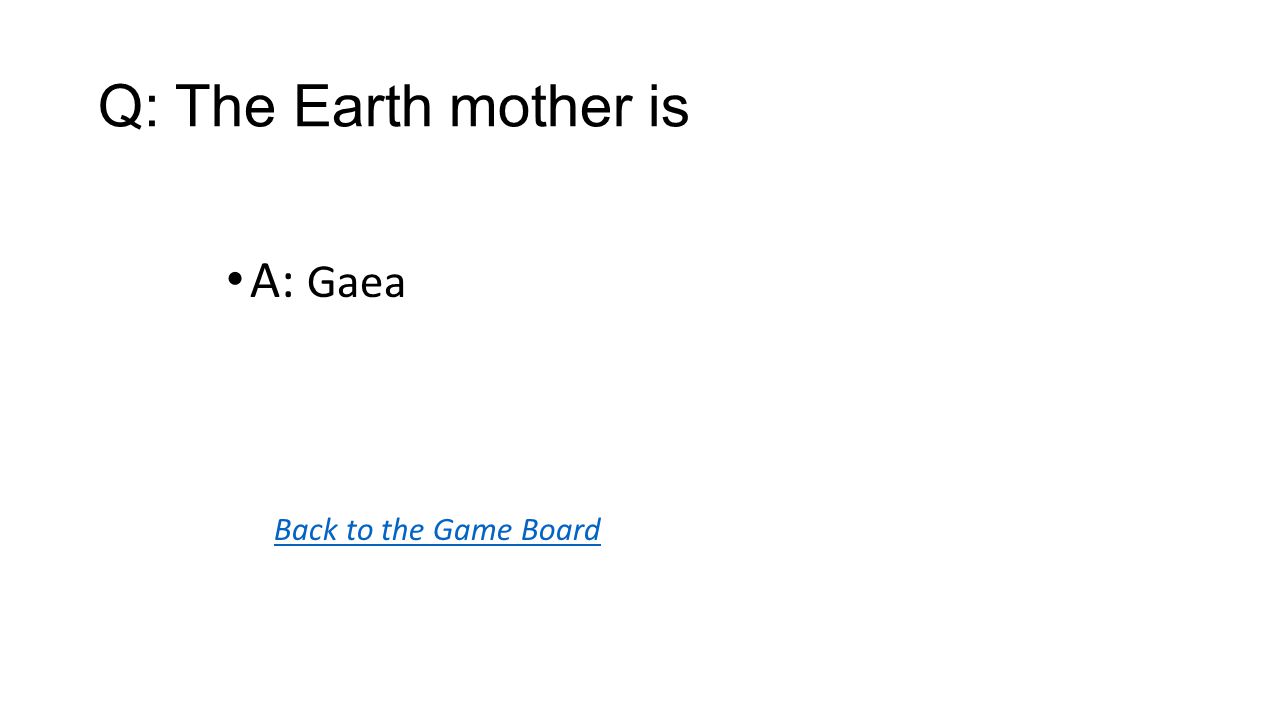Open the Back to the Game Board link
1280x720 pixels.
click(x=437, y=529)
